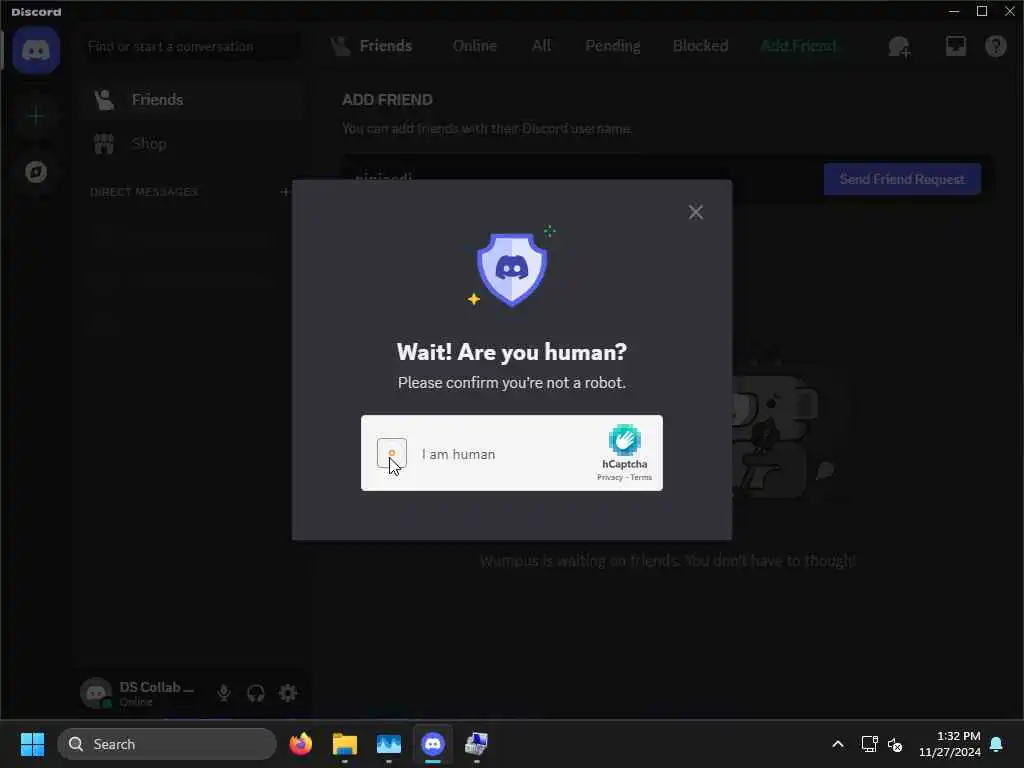Open User Settings gear icon

pos(288,693)
